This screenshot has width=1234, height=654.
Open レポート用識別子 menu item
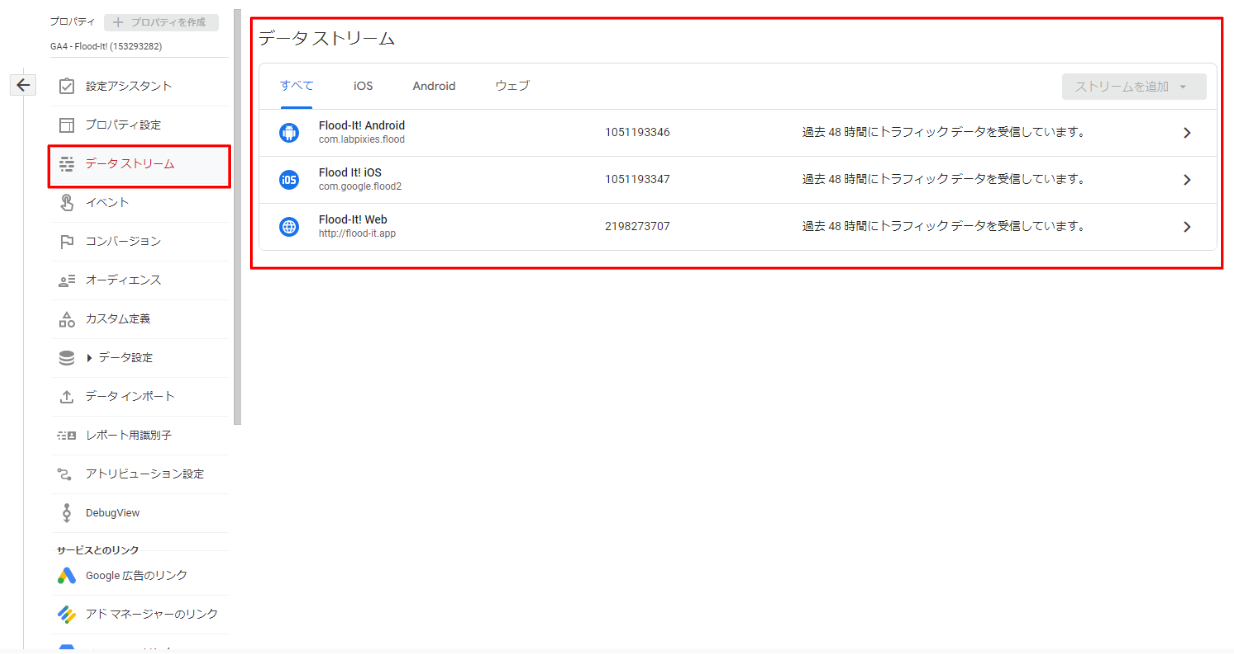coord(139,435)
